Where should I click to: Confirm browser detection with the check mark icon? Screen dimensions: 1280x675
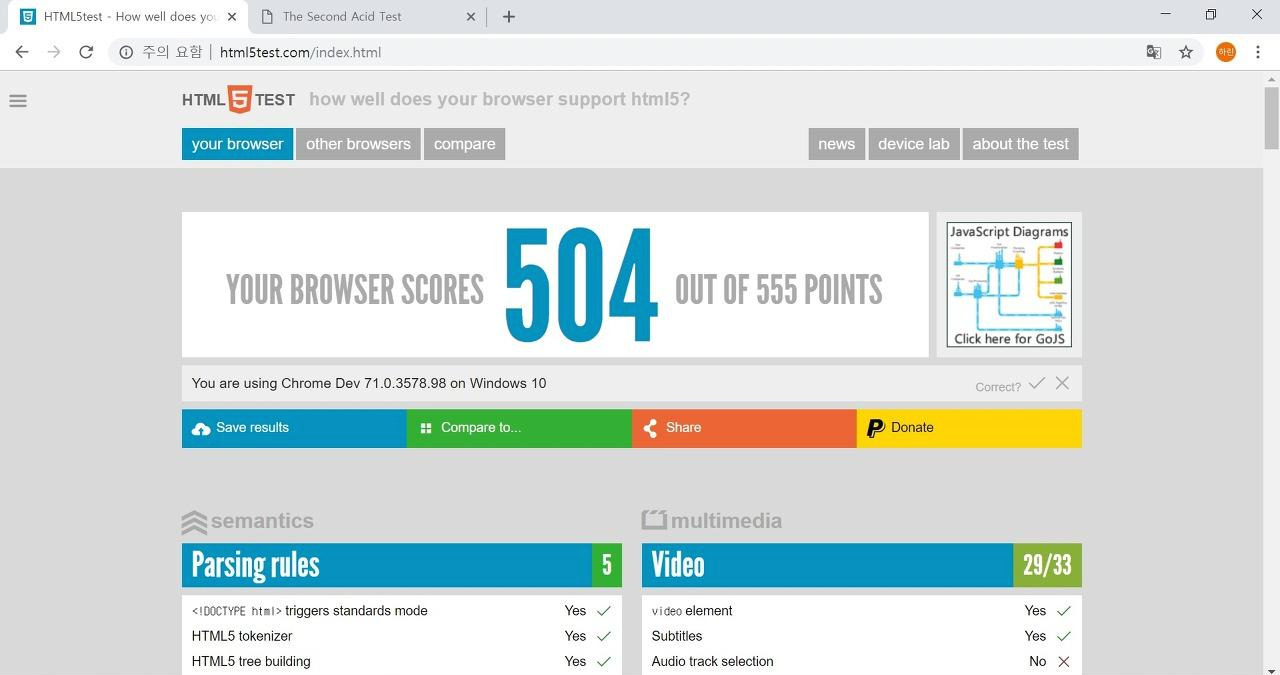1037,383
